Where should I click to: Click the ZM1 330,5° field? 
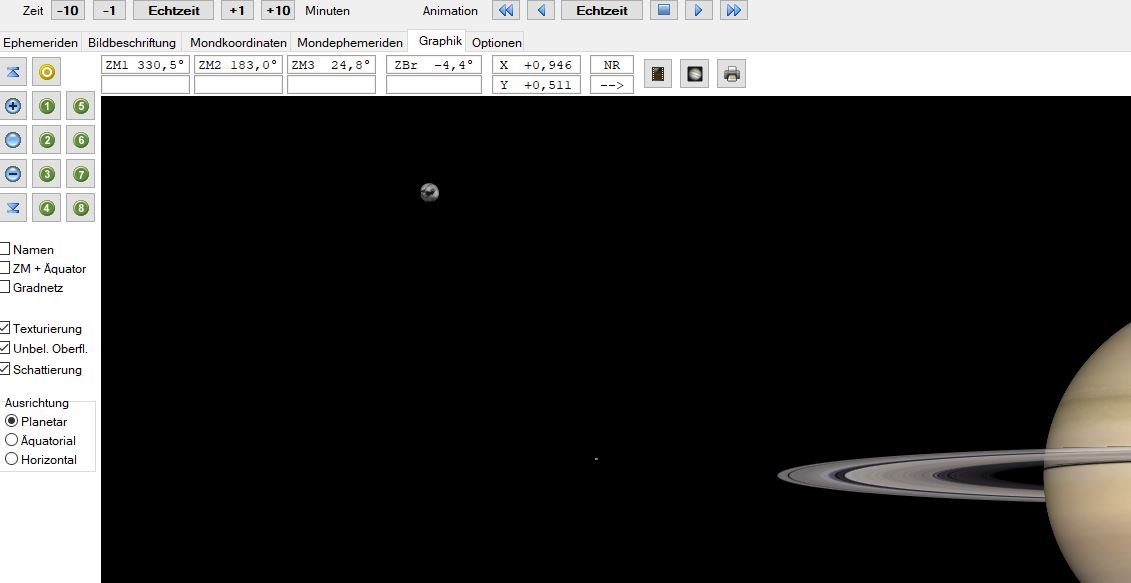point(146,65)
